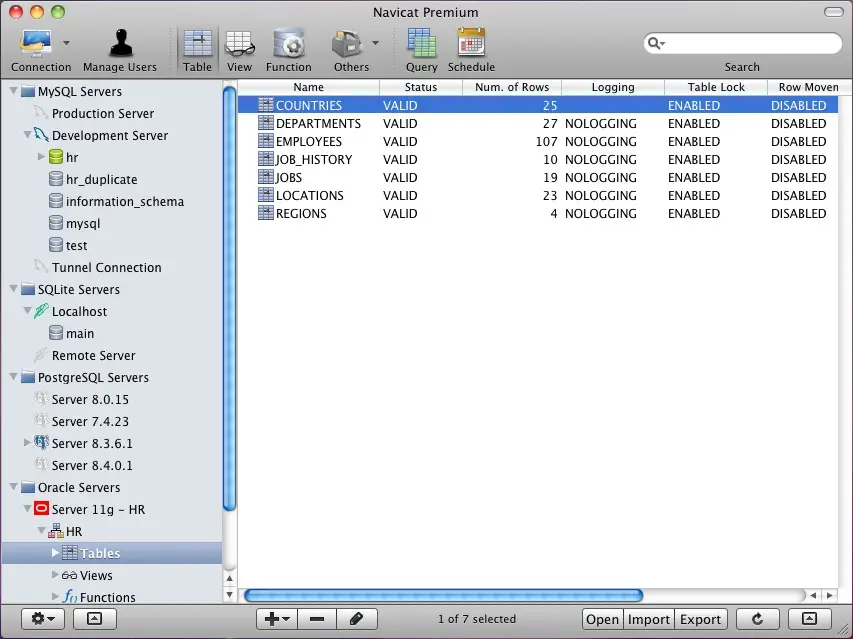
Task: Sort by Num. of Rows column header
Action: coord(512,87)
